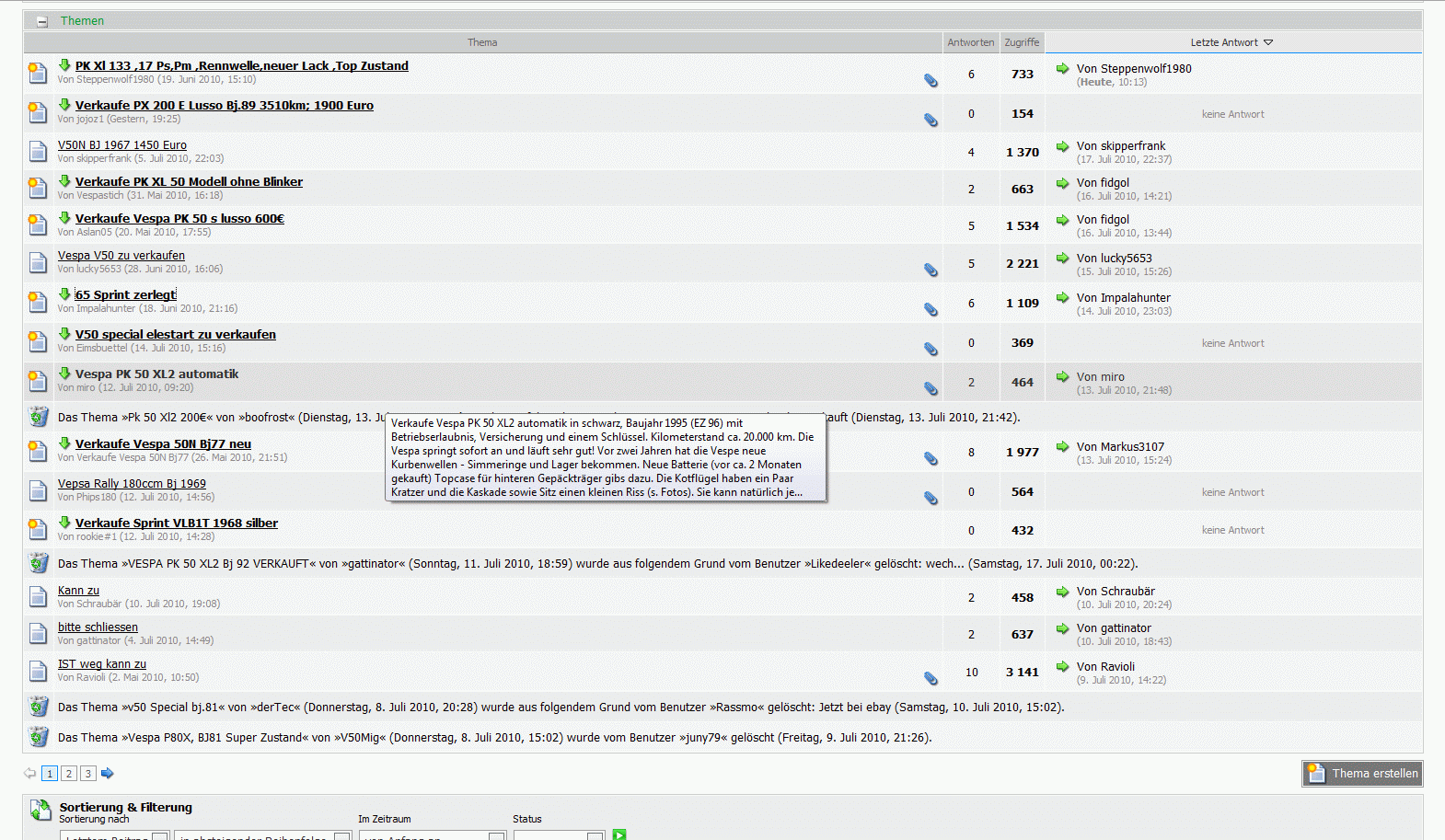Go to page 2
This screenshot has width=1445, height=840.
pyautogui.click(x=69, y=774)
